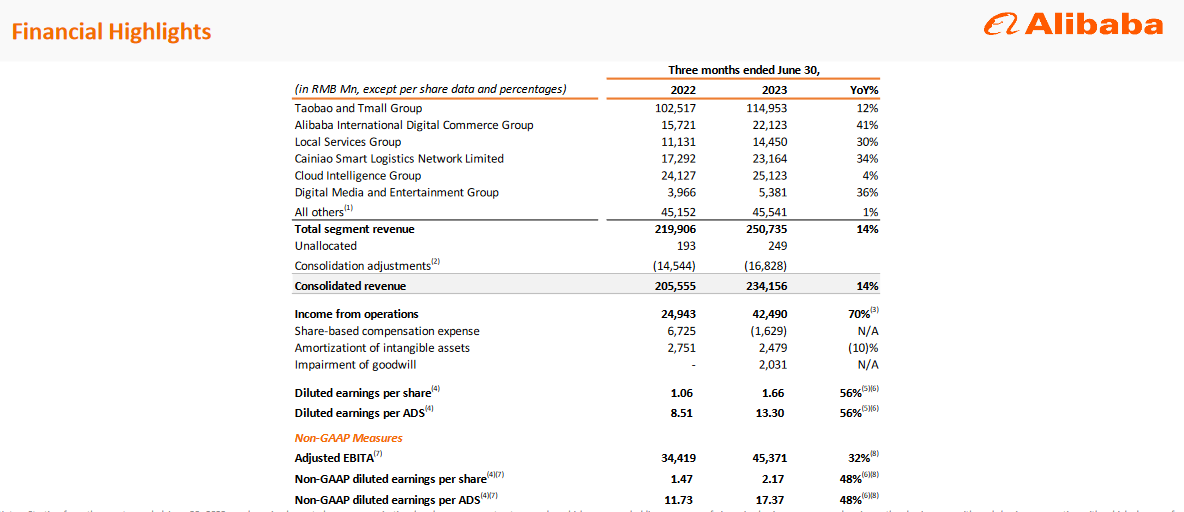Click the All others row label

point(324,211)
